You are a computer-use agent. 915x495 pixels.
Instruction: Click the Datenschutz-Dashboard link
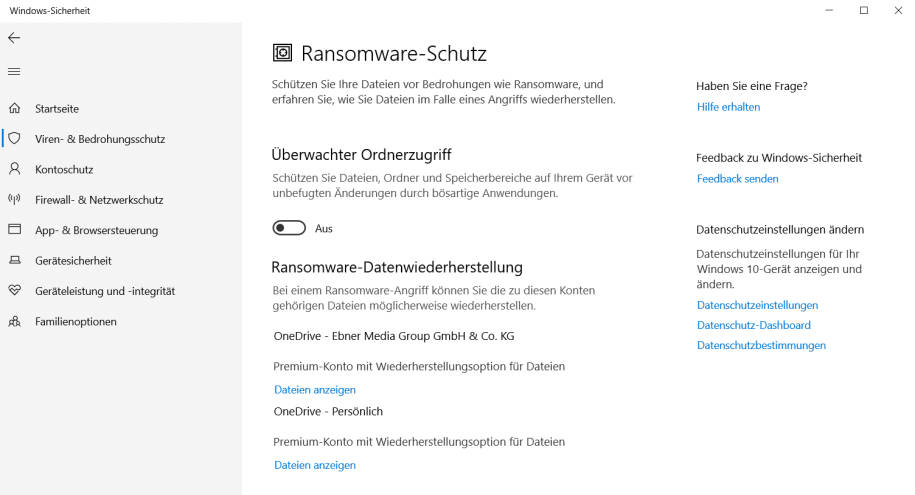coord(754,325)
